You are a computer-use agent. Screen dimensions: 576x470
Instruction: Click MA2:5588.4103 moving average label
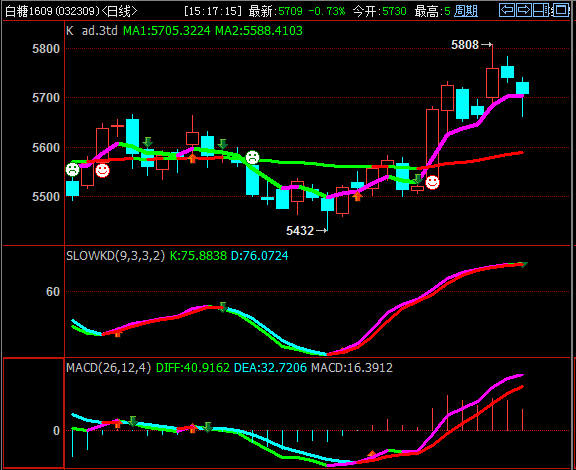pos(259,31)
